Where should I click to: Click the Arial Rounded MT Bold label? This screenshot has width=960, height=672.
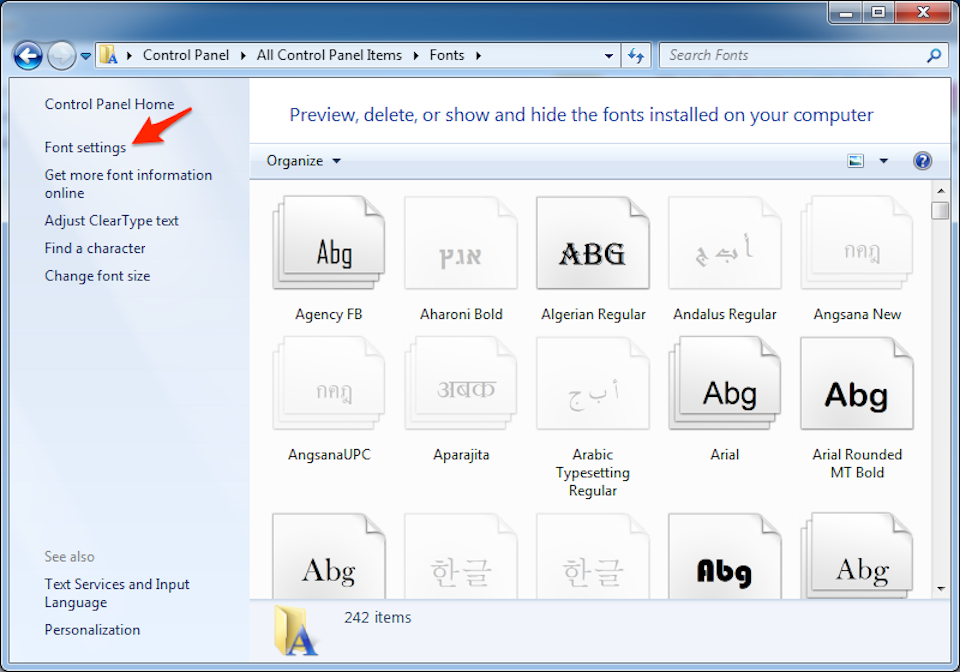pyautogui.click(x=857, y=463)
